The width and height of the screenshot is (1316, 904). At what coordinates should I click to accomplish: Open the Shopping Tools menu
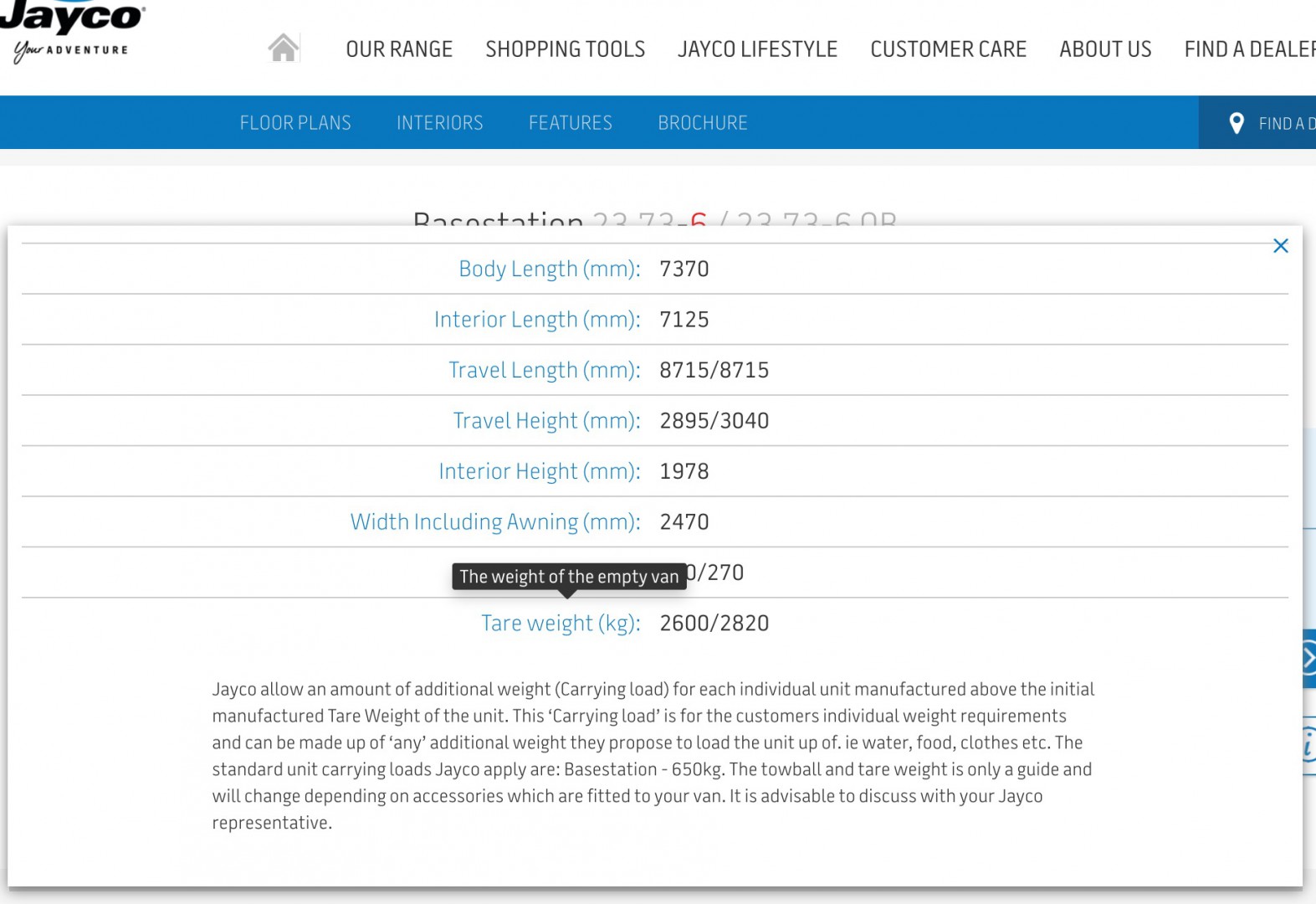pyautogui.click(x=565, y=49)
